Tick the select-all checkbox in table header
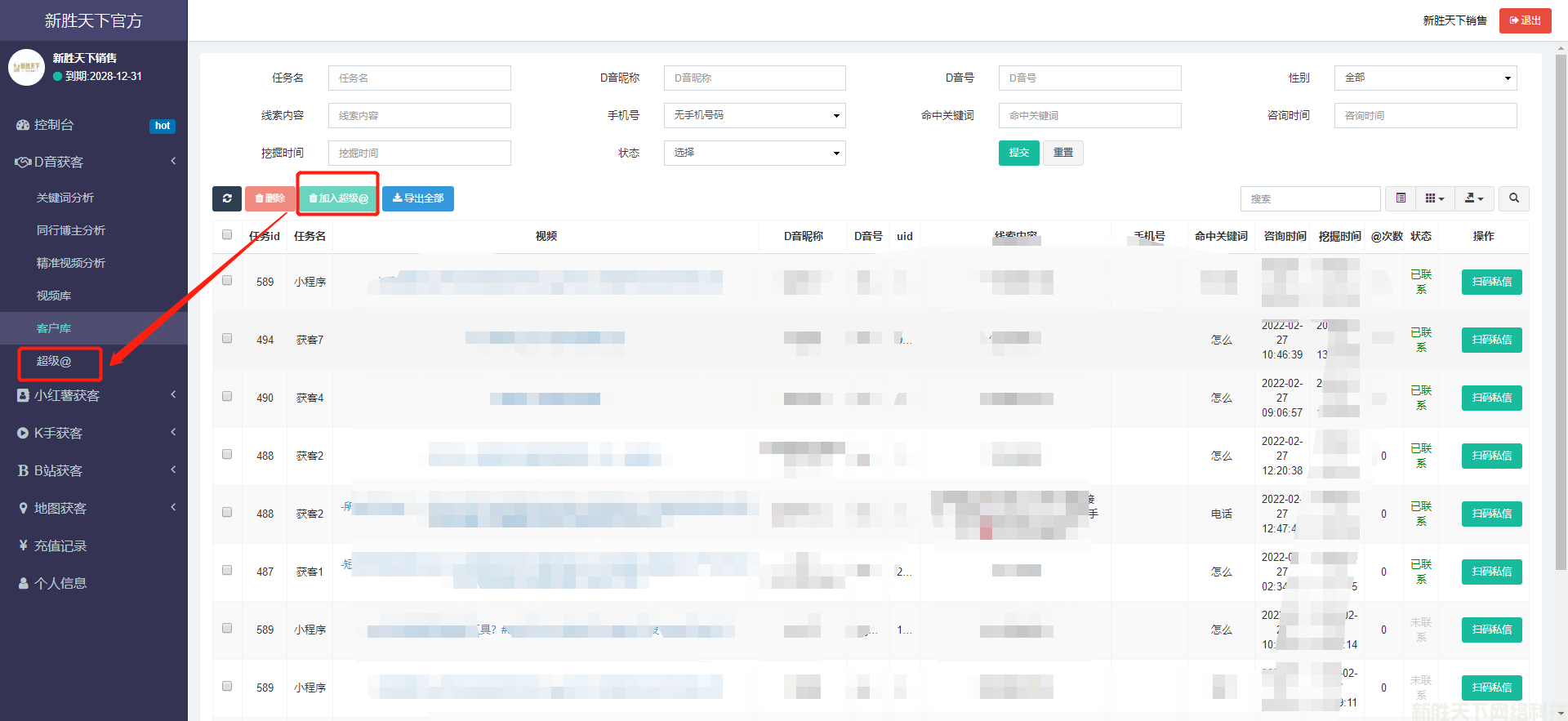The image size is (1568, 721). [227, 235]
